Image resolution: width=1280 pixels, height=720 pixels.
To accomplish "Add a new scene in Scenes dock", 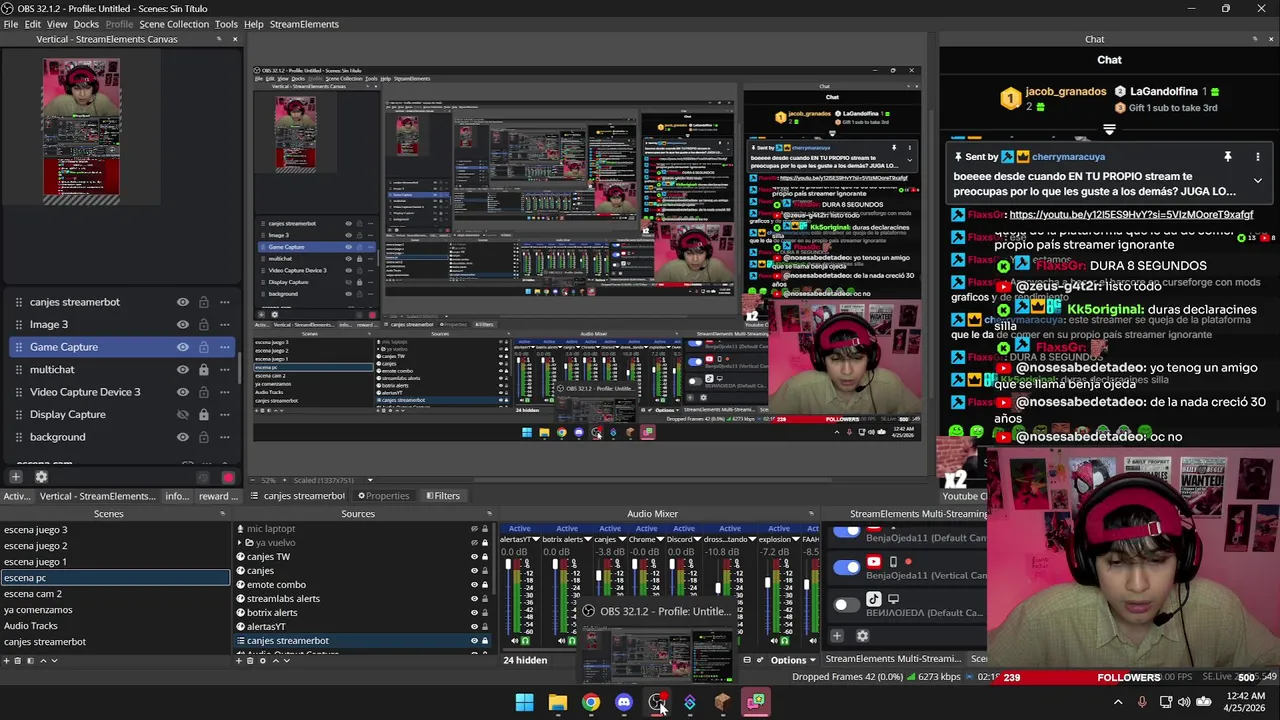I will [x=6, y=660].
